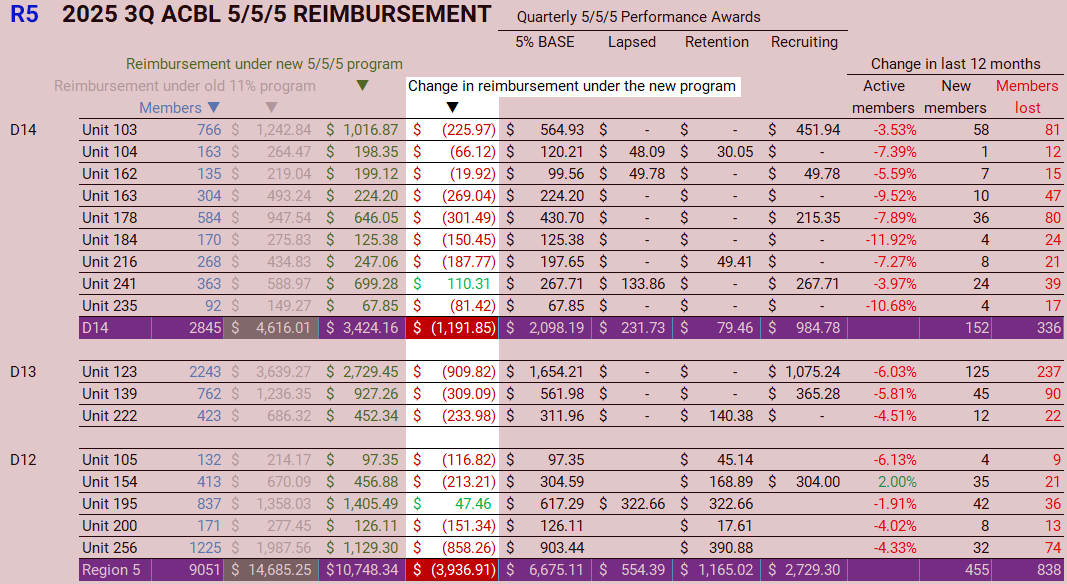Select the purple D14 total row label
The image size is (1067, 584).
(x=95, y=328)
